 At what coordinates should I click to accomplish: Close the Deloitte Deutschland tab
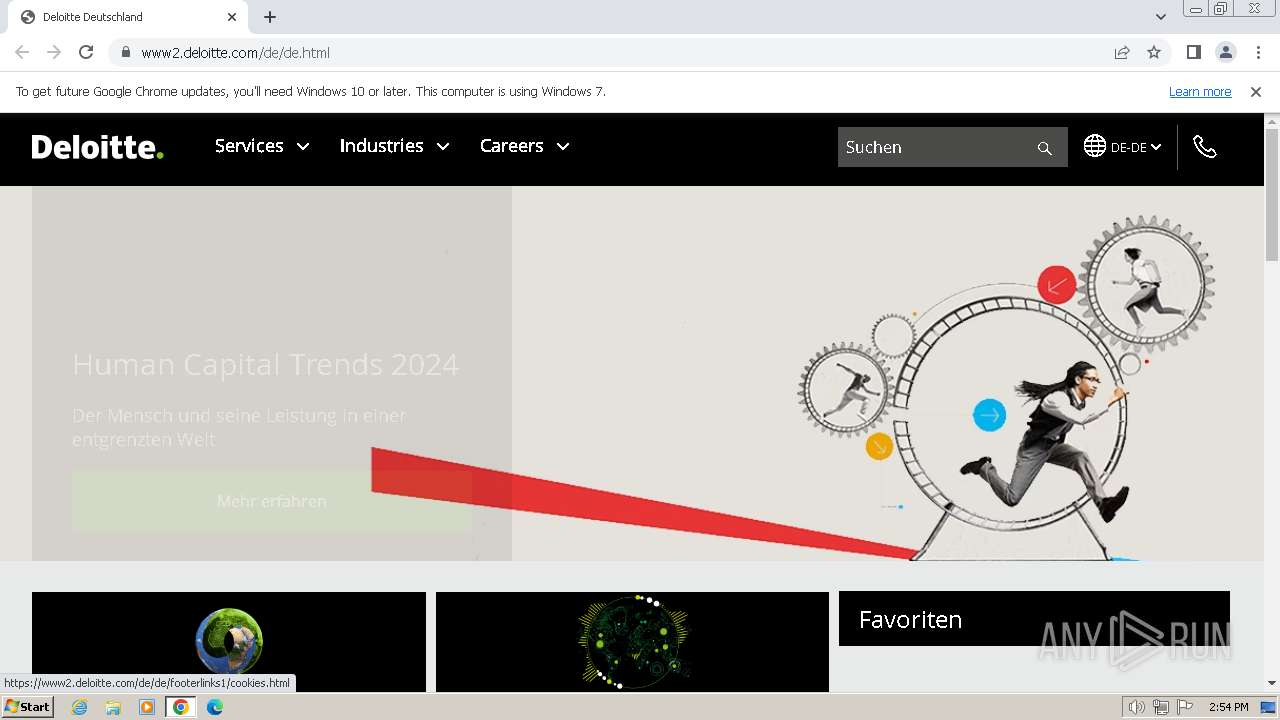(x=231, y=17)
